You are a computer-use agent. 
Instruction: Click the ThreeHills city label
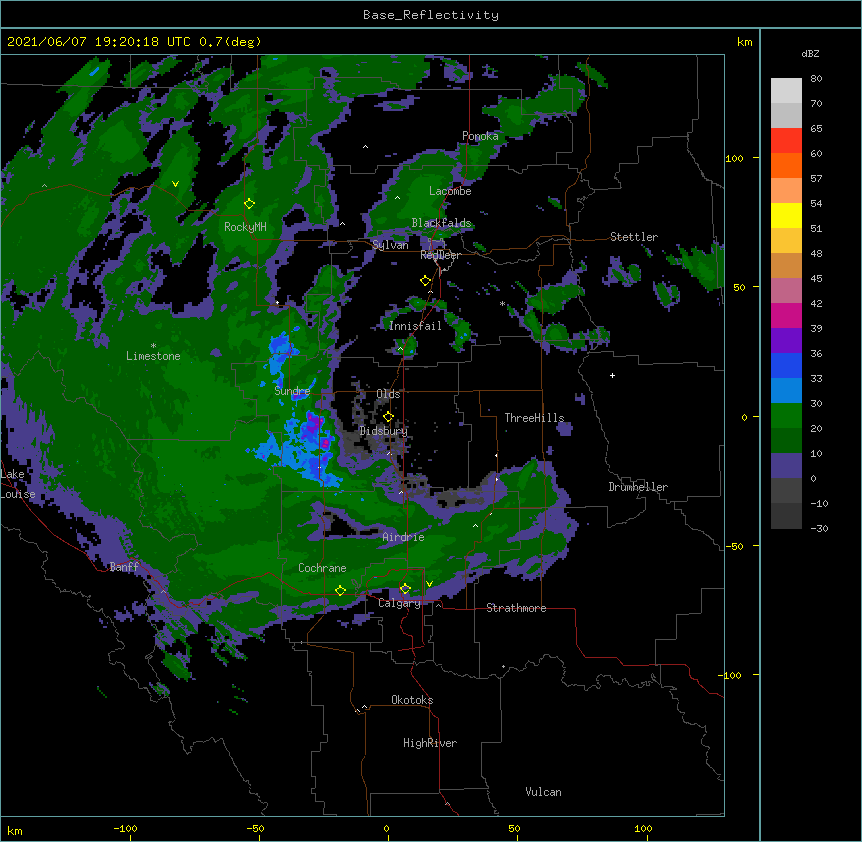(x=534, y=418)
